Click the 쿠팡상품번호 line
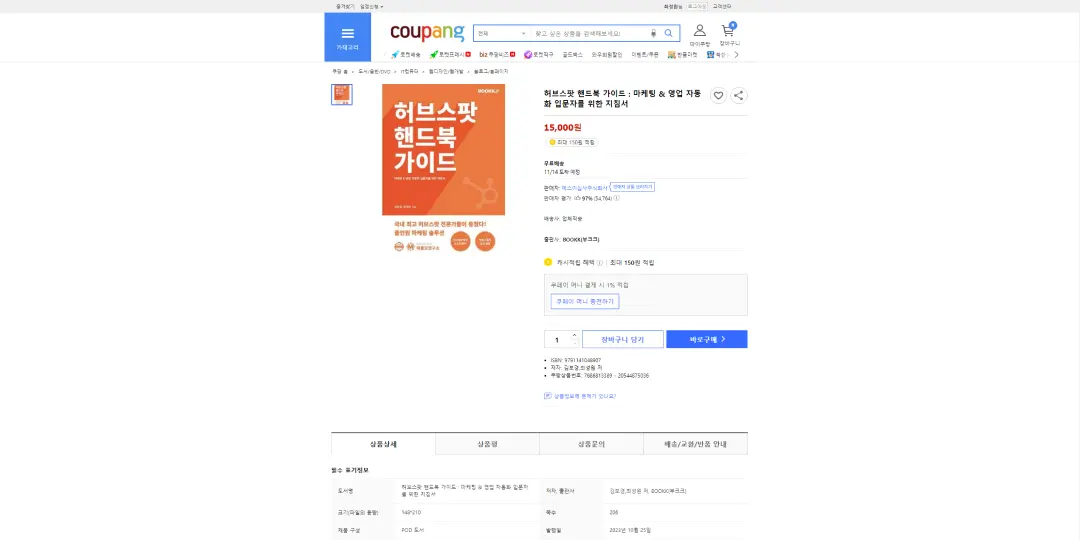This screenshot has width=1080, height=540. [x=599, y=376]
